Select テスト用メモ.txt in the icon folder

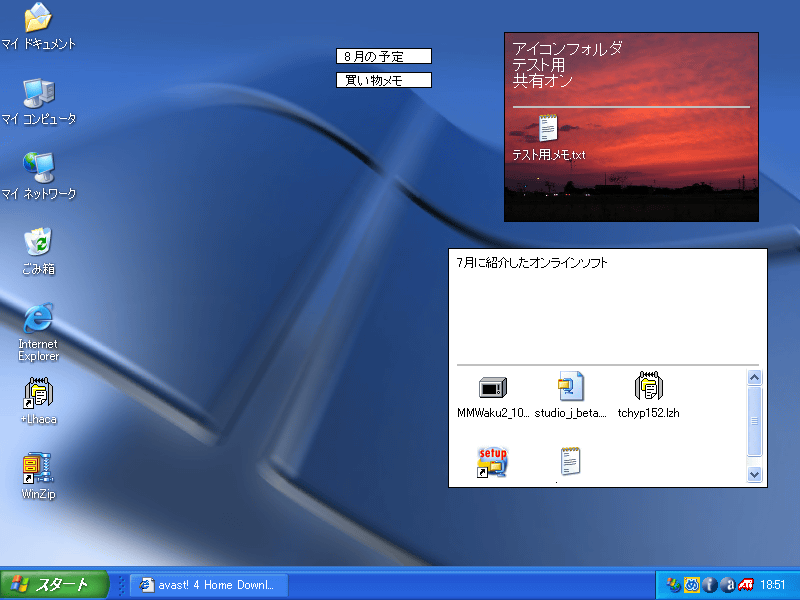pyautogui.click(x=548, y=130)
